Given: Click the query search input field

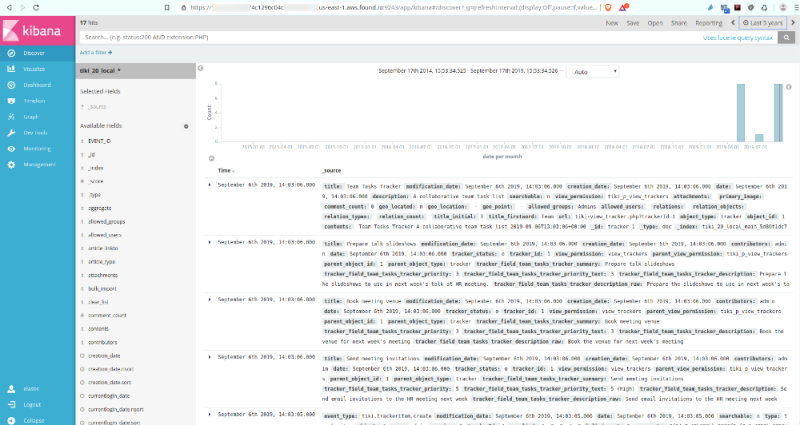Looking at the screenshot, I should (x=388, y=37).
